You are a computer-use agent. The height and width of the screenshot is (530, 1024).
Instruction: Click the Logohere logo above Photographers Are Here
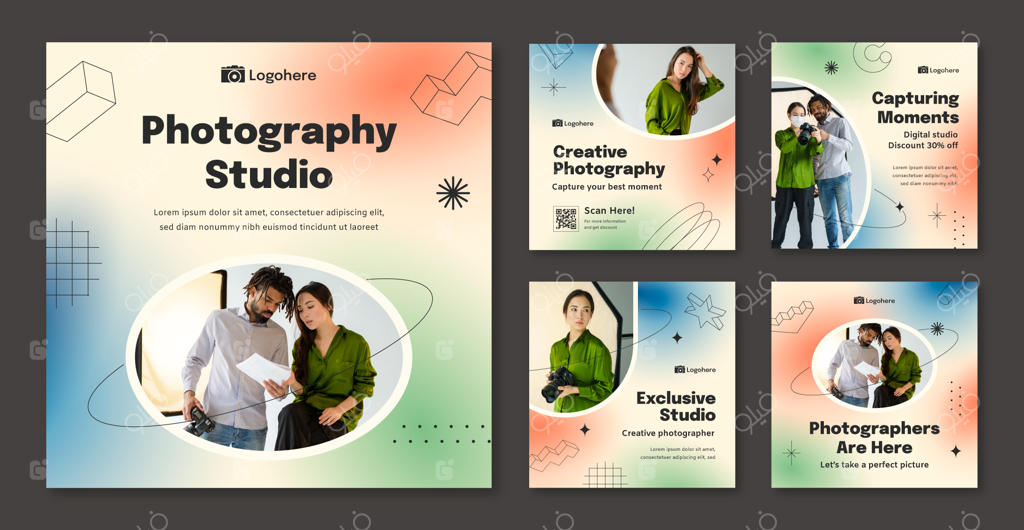(874, 300)
